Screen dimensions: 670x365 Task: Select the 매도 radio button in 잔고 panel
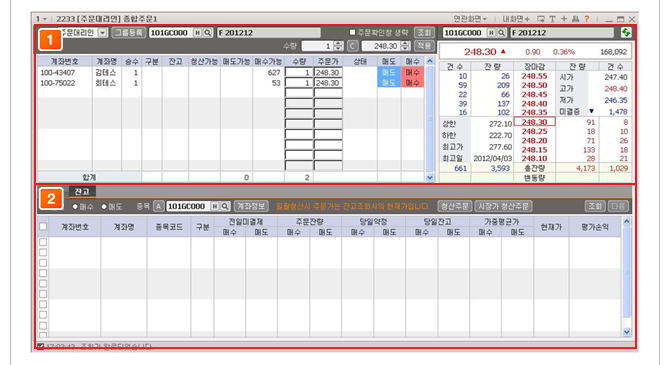point(104,207)
